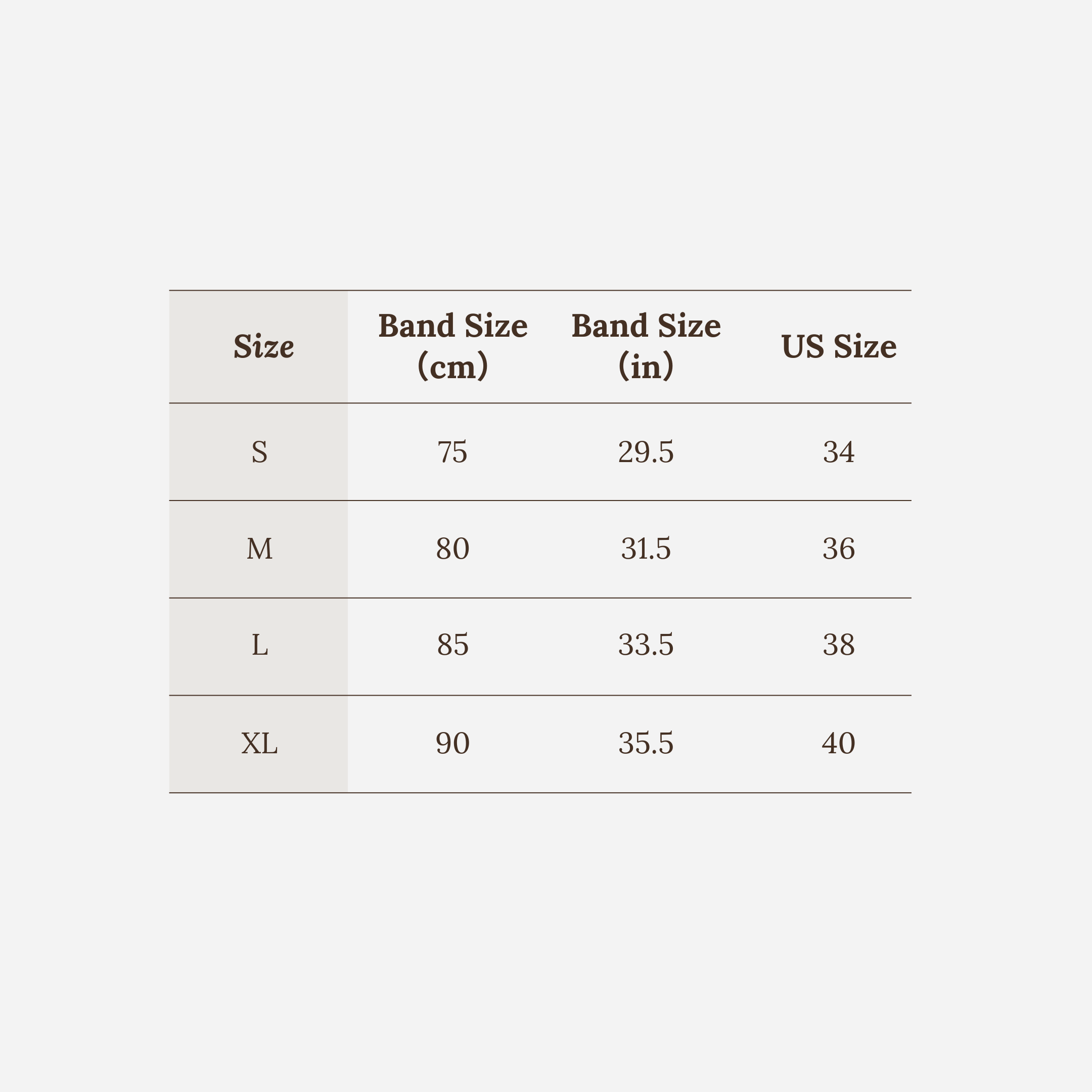This screenshot has height=1092, width=1092.
Task: Click the 80 cm band value
Action: coord(453,549)
